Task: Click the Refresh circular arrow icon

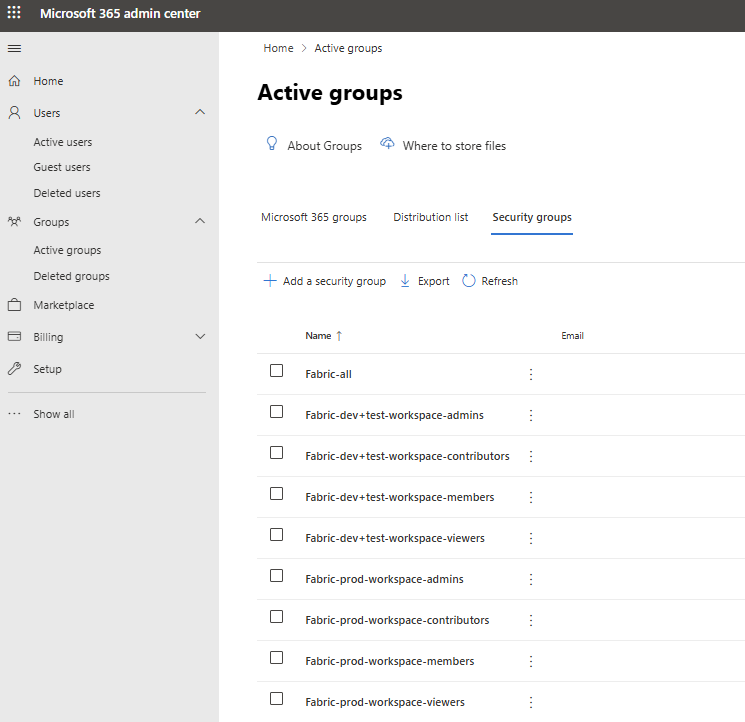Action: tap(468, 281)
